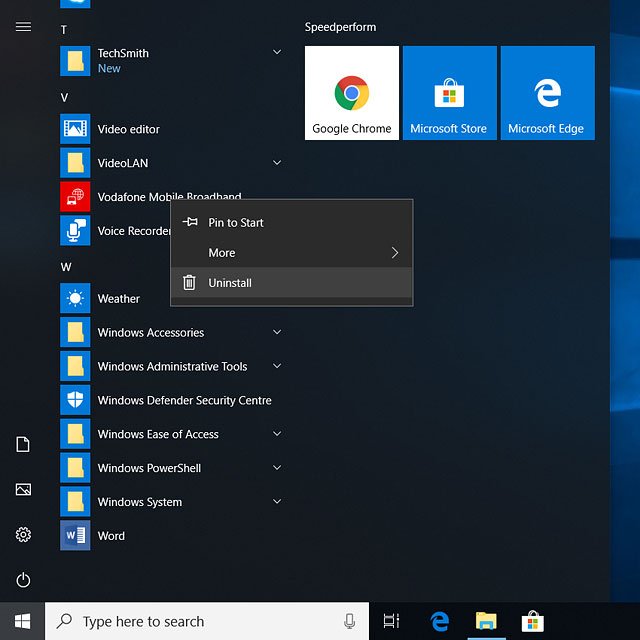Viewport: 640px width, 640px height.
Task: Click the Windows System folder icon
Action: [x=75, y=502]
